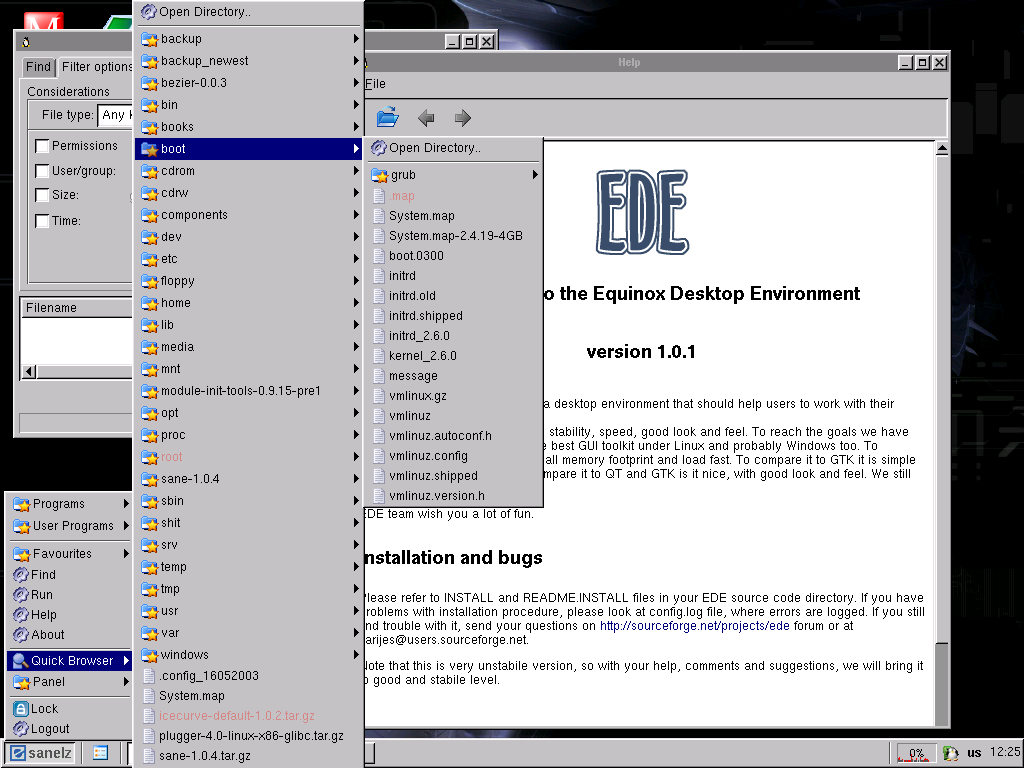Open the File type dropdown in Find window
The image size is (1024, 768).
point(115,116)
